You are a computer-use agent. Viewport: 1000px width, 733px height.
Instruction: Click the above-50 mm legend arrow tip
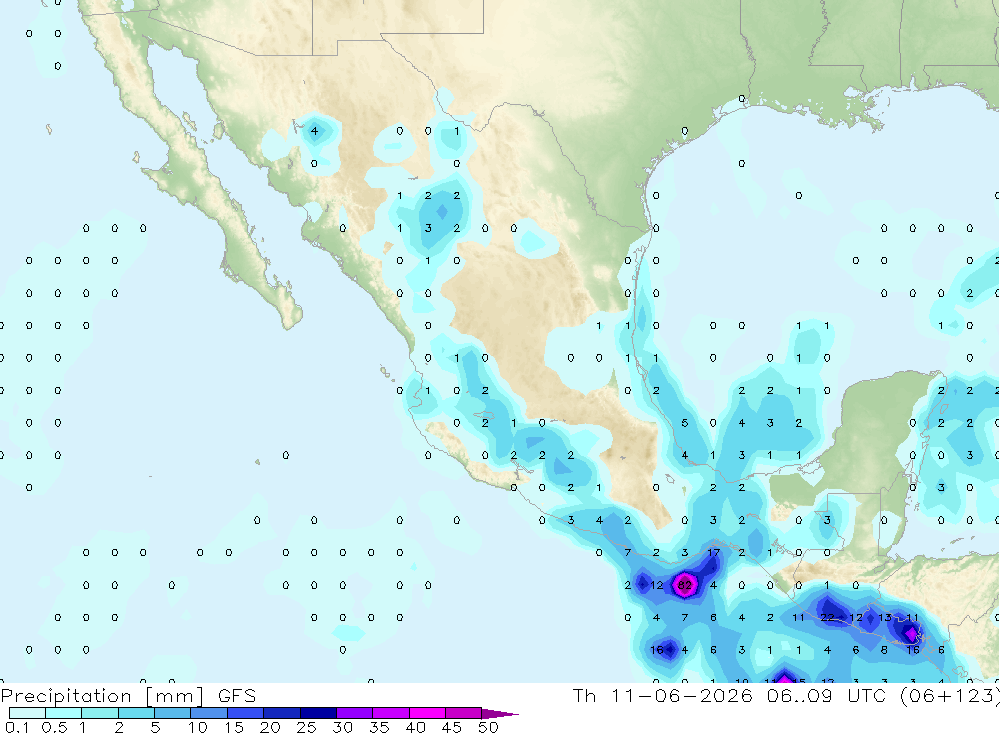[x=501, y=713]
